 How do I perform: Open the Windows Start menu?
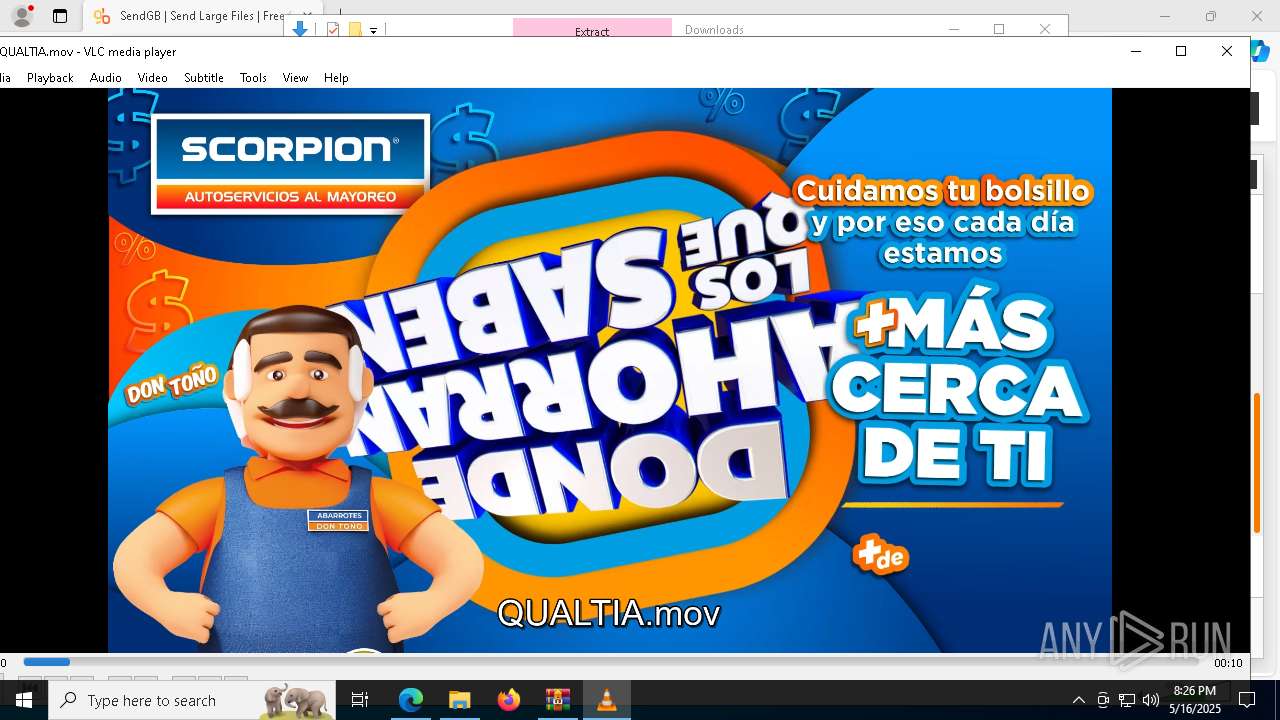click(24, 700)
